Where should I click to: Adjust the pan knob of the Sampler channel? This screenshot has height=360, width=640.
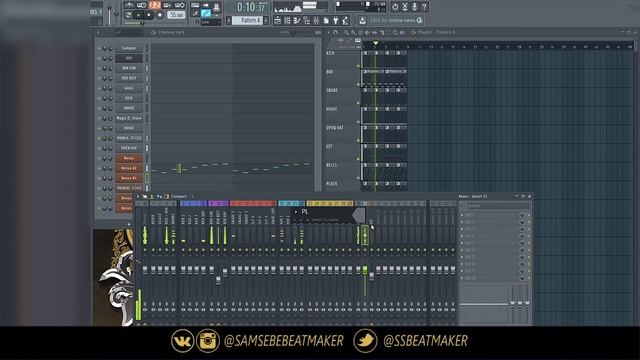click(x=105, y=48)
